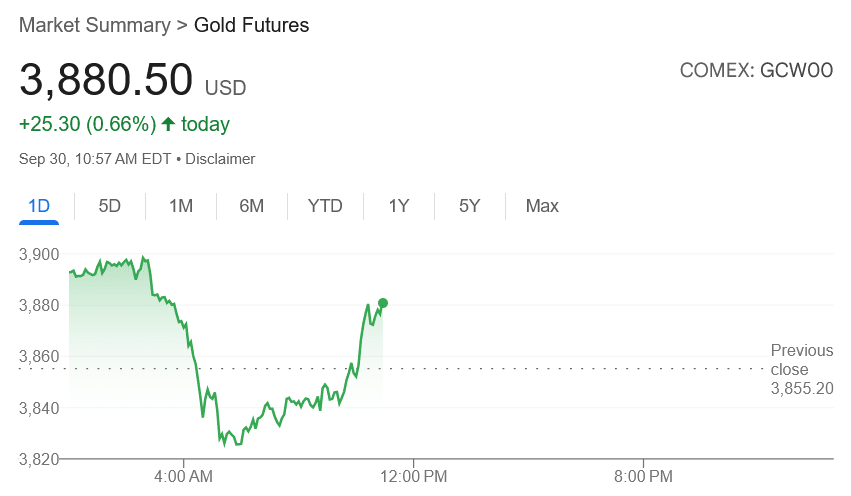Select the YTD range tab
Screen dimensions: 851x496
click(325, 206)
